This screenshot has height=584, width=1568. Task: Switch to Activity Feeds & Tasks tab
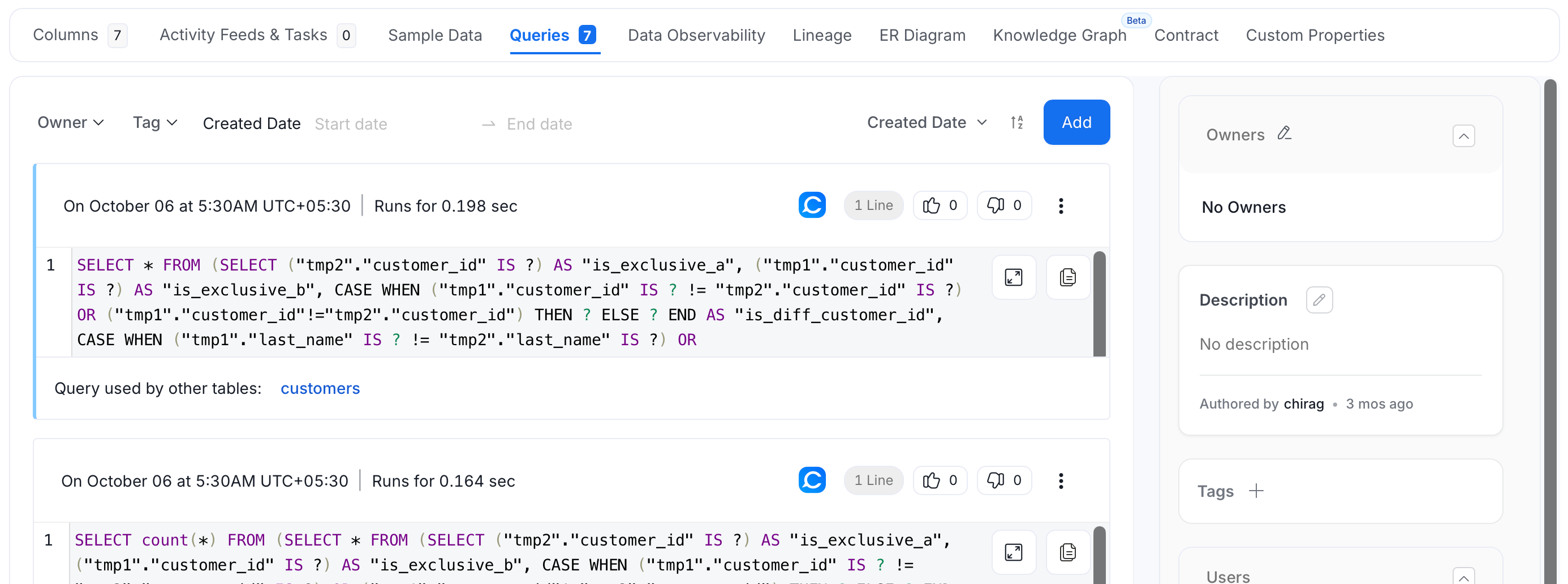point(257,35)
